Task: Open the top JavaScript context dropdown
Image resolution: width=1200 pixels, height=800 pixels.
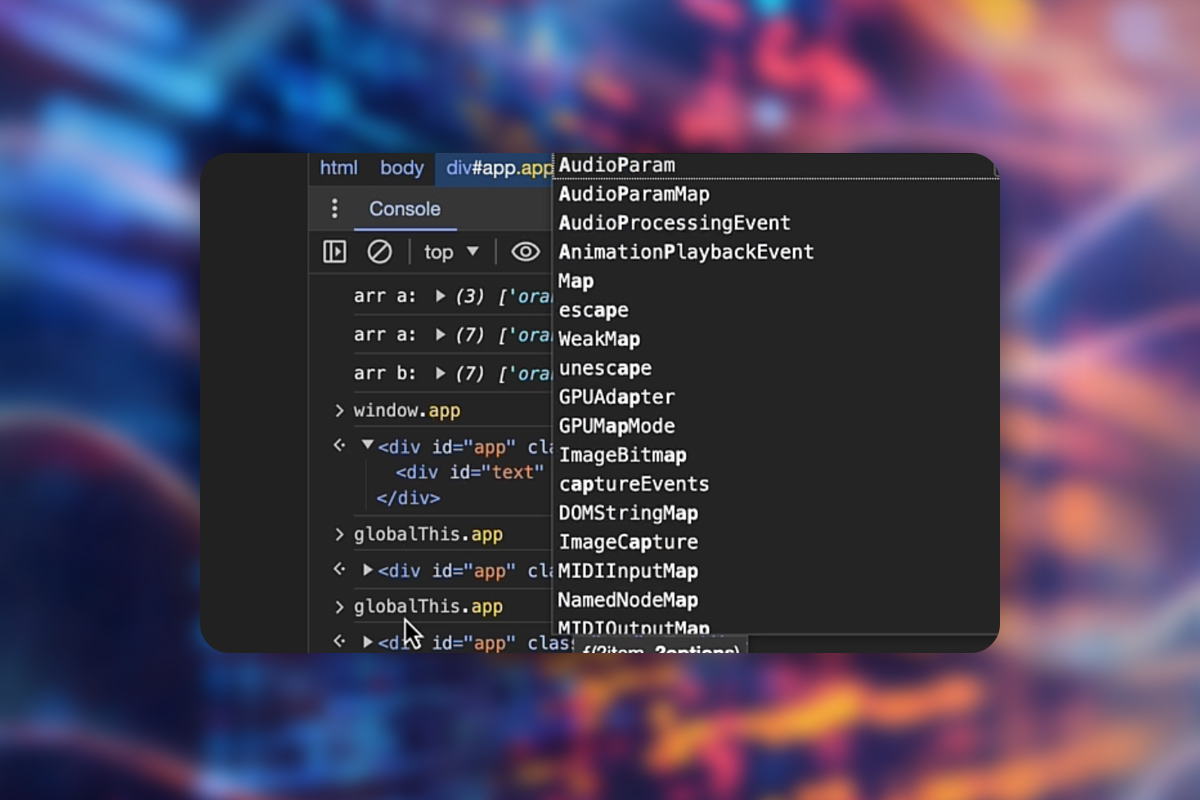Action: (452, 252)
